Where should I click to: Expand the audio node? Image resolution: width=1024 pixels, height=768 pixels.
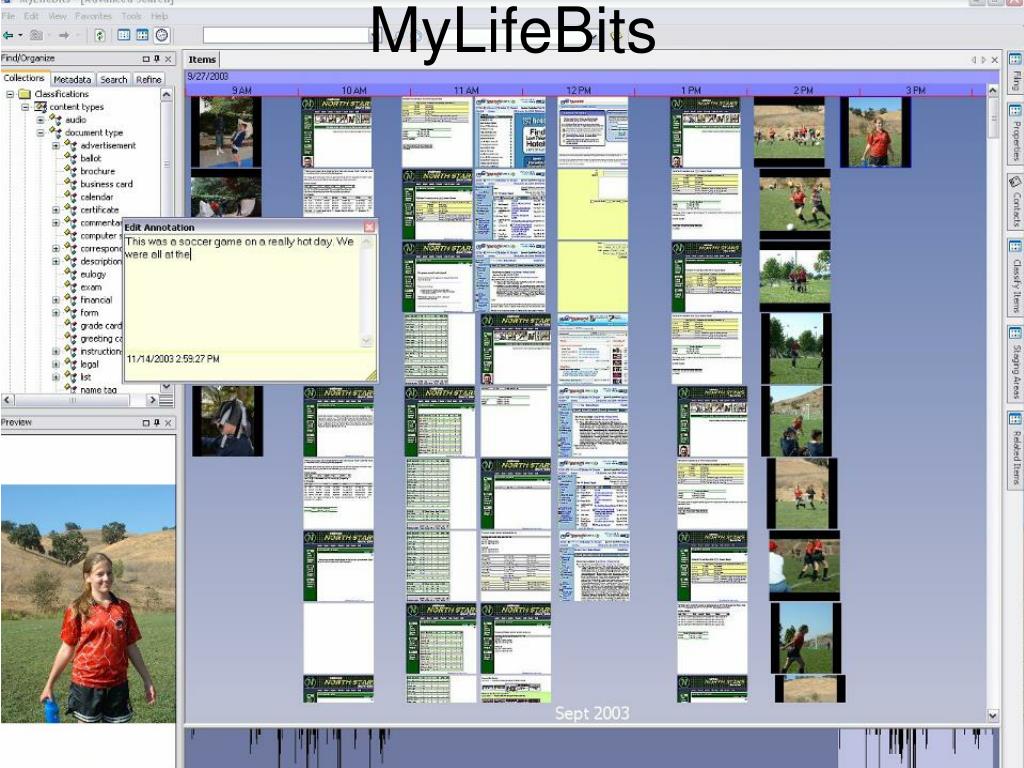pos(40,120)
